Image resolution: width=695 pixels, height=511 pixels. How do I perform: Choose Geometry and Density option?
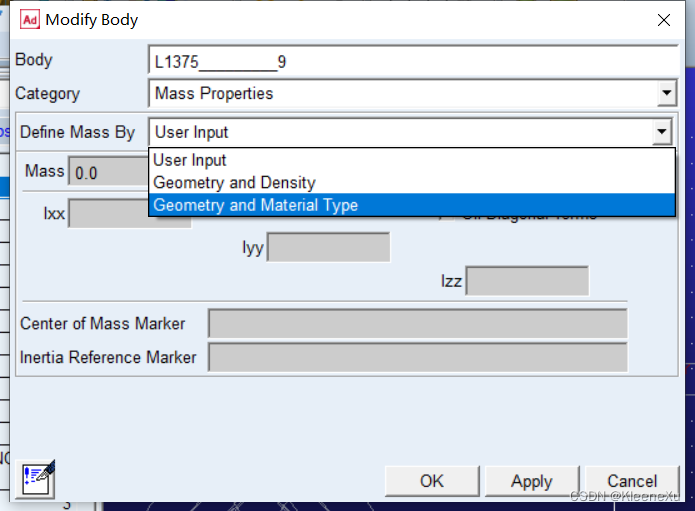click(x=234, y=183)
